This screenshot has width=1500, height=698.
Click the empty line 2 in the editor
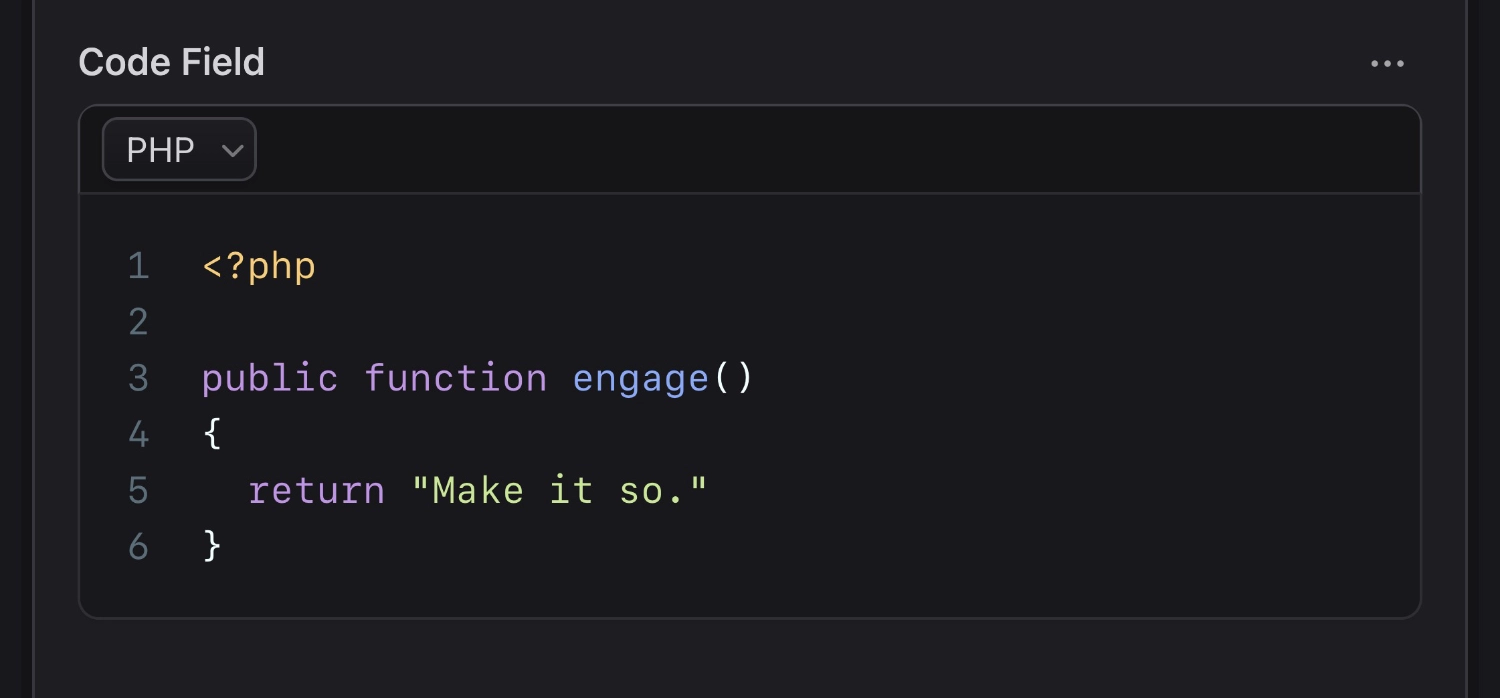tap(300, 321)
